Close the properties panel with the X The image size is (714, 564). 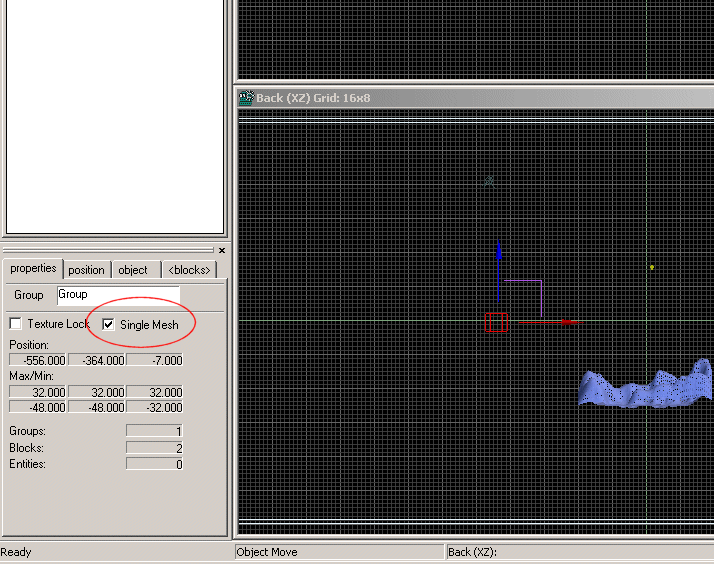pos(222,250)
